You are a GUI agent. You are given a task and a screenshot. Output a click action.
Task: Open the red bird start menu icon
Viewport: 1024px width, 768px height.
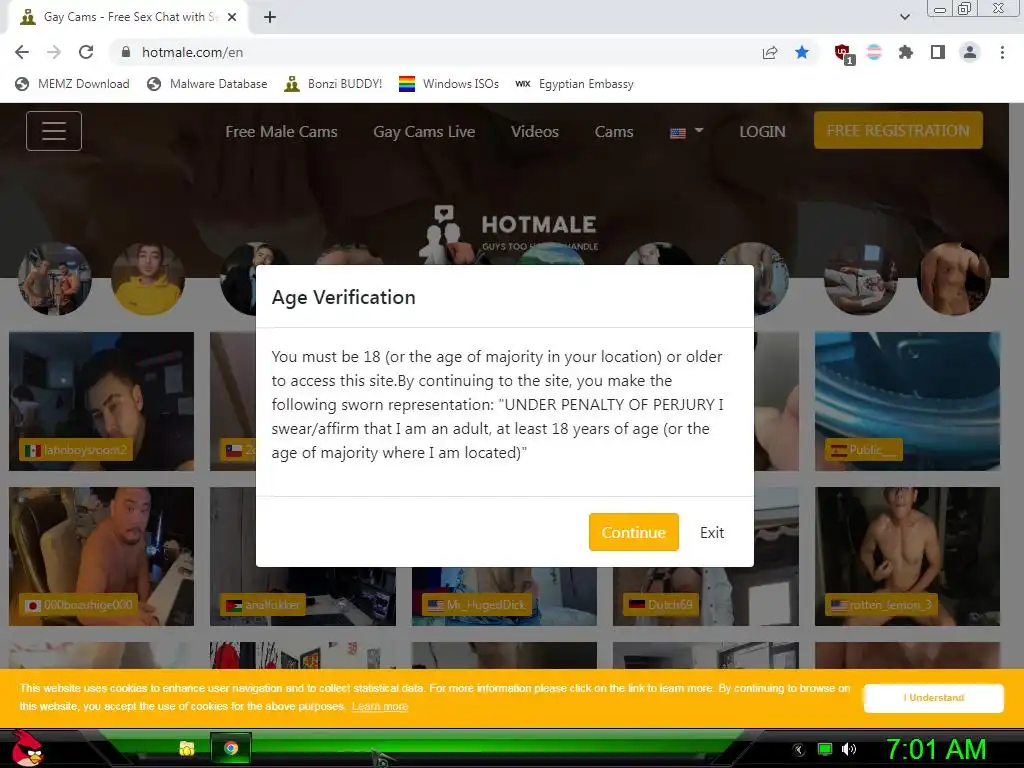point(27,748)
